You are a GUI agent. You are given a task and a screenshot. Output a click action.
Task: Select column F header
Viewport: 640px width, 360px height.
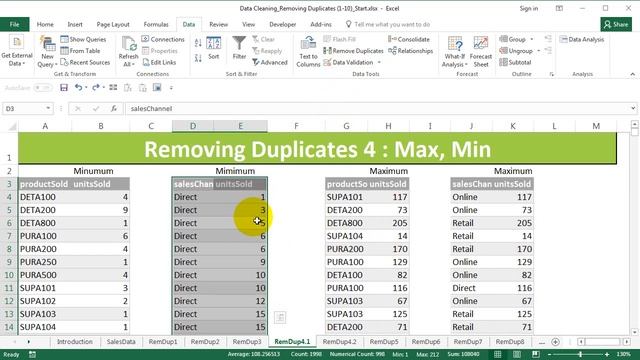point(296,126)
